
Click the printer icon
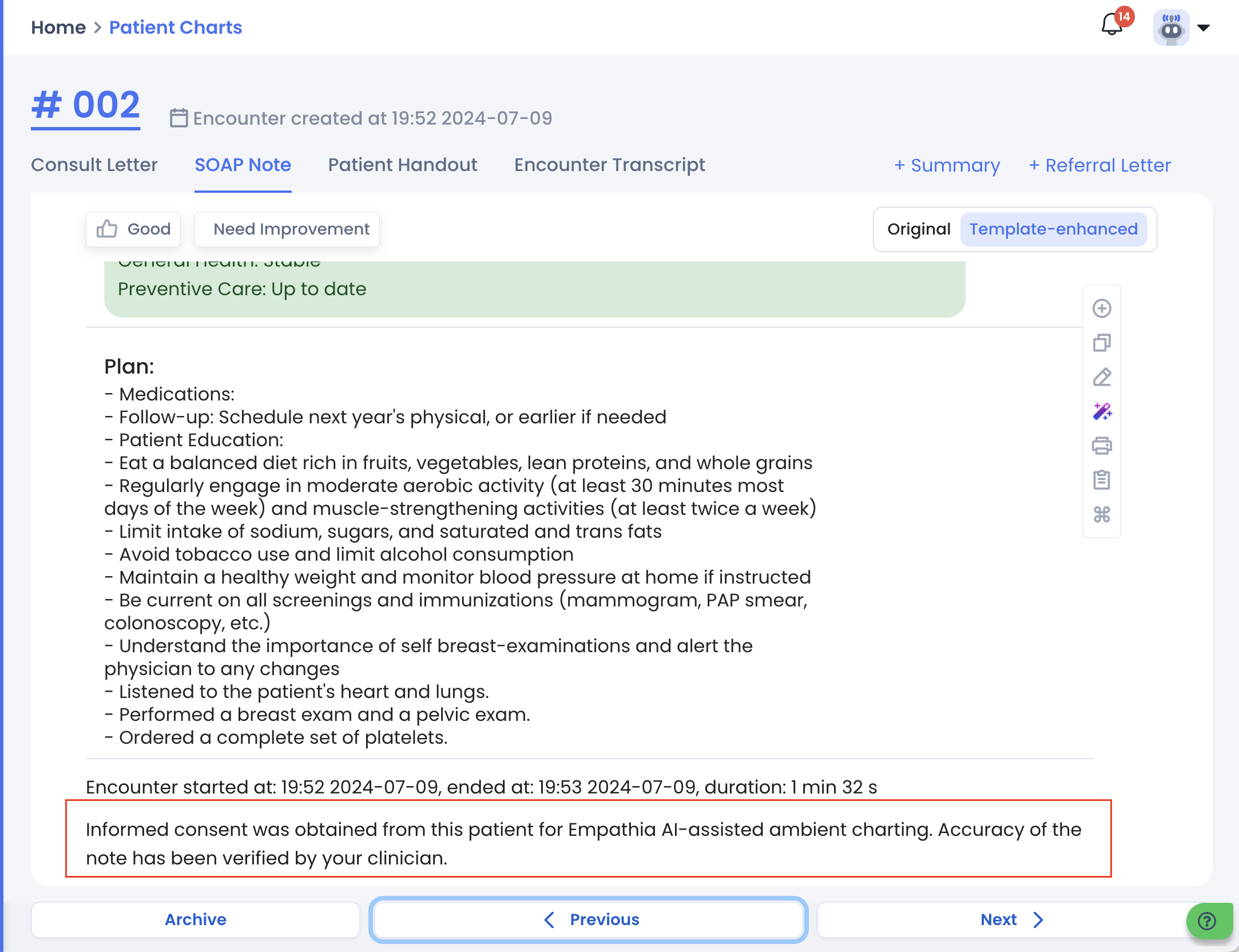[x=1101, y=446]
